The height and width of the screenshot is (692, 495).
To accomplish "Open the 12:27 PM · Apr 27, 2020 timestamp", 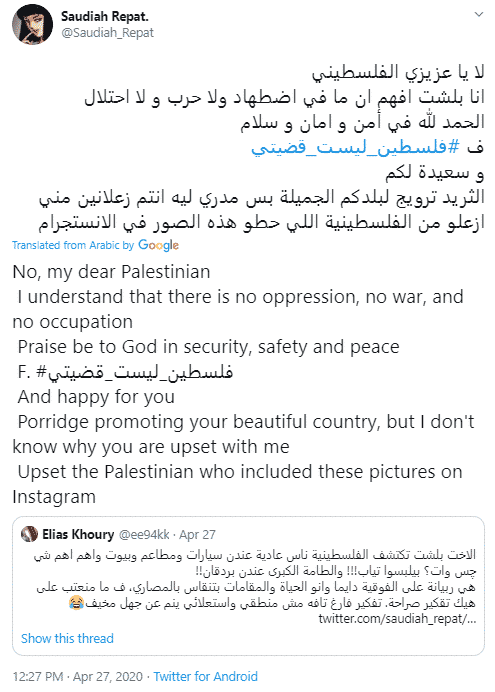I will click(x=78, y=677).
